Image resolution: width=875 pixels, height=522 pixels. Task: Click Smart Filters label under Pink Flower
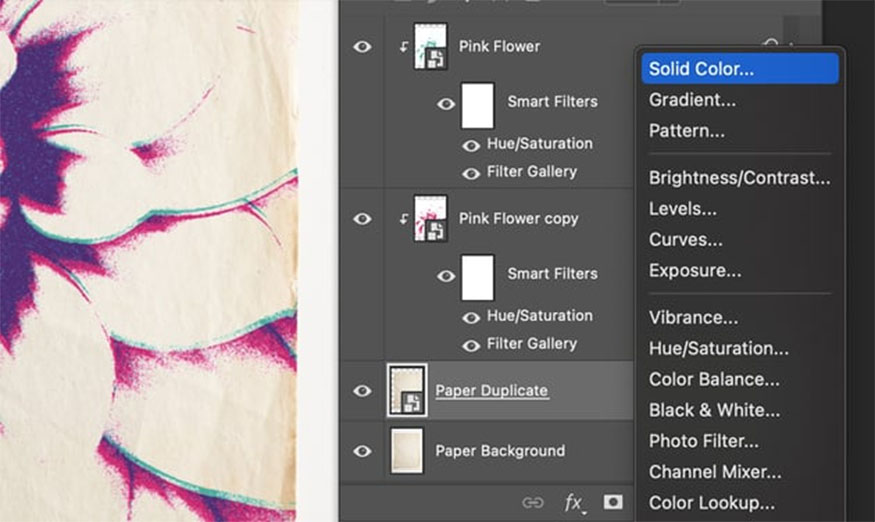click(x=552, y=102)
